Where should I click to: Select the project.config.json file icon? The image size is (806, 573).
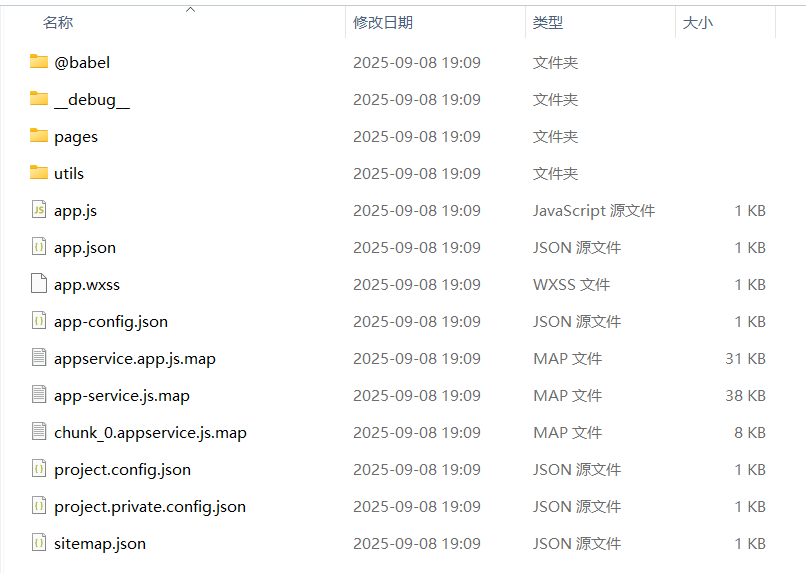[x=39, y=469]
